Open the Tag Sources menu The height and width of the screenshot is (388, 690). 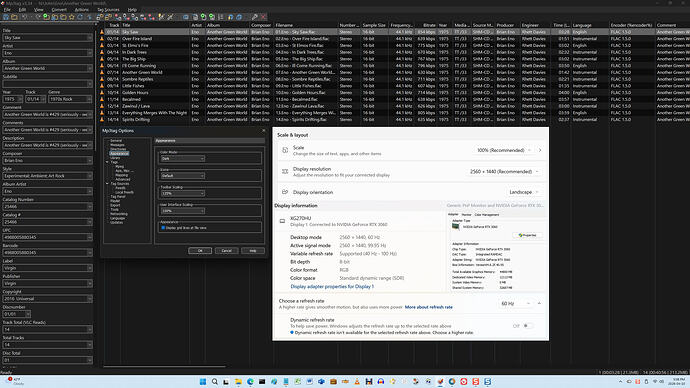pos(108,10)
